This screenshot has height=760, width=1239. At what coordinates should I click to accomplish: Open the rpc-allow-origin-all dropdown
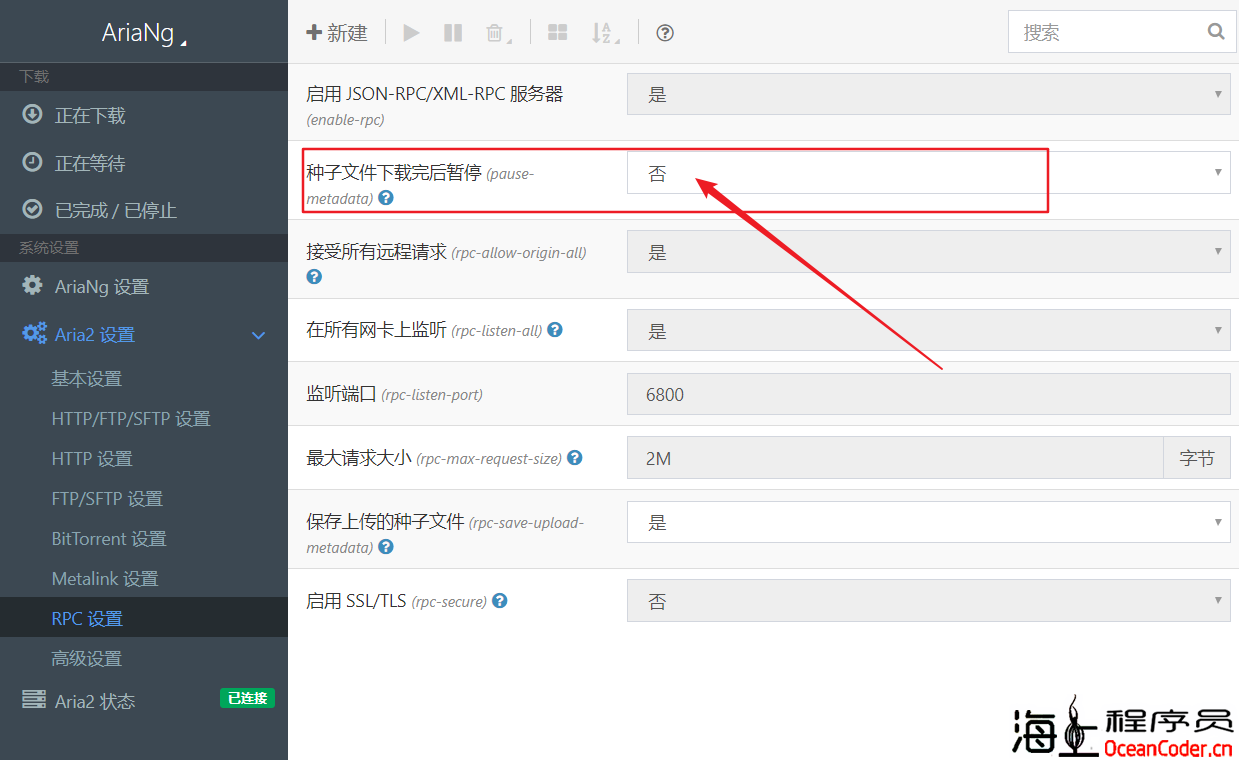928,252
